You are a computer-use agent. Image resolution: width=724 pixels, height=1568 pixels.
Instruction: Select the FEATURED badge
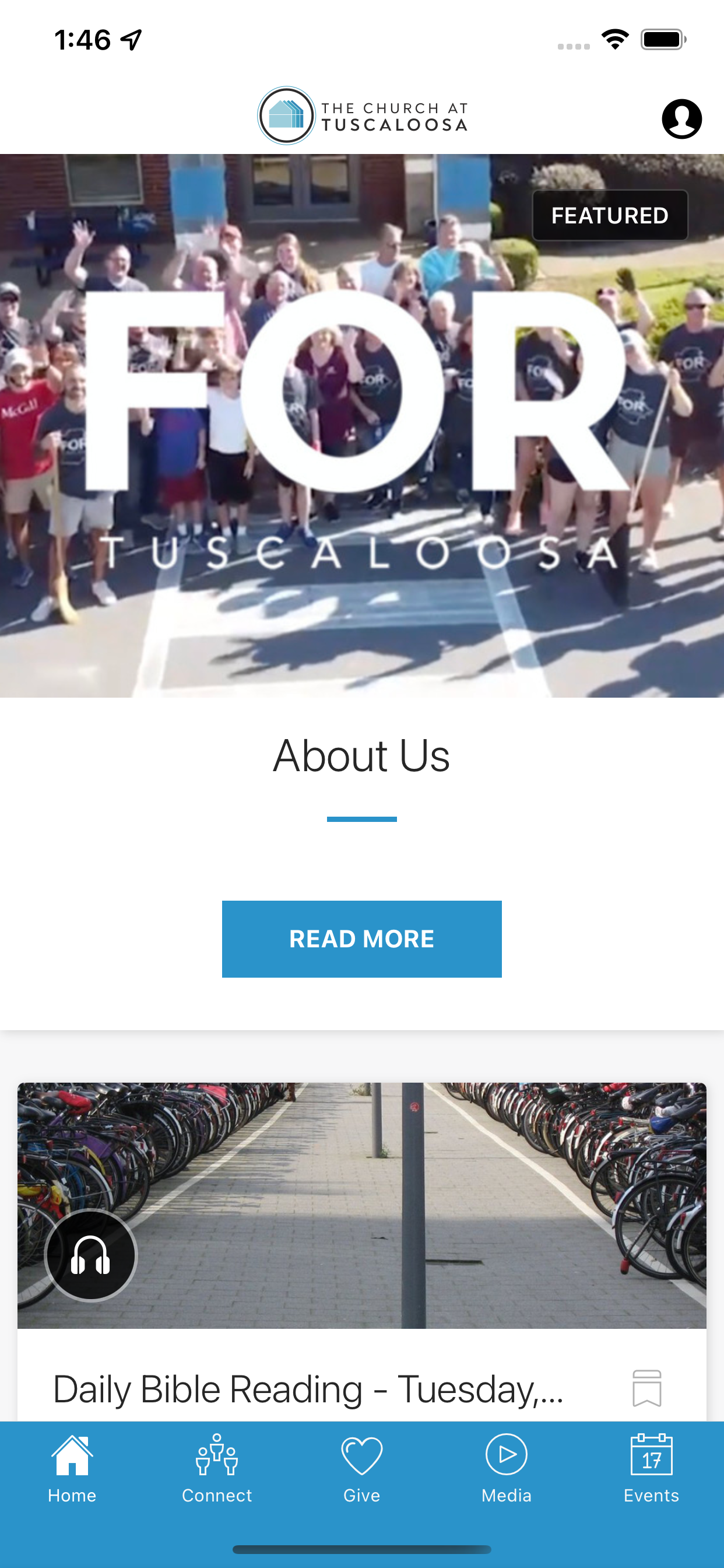610,215
